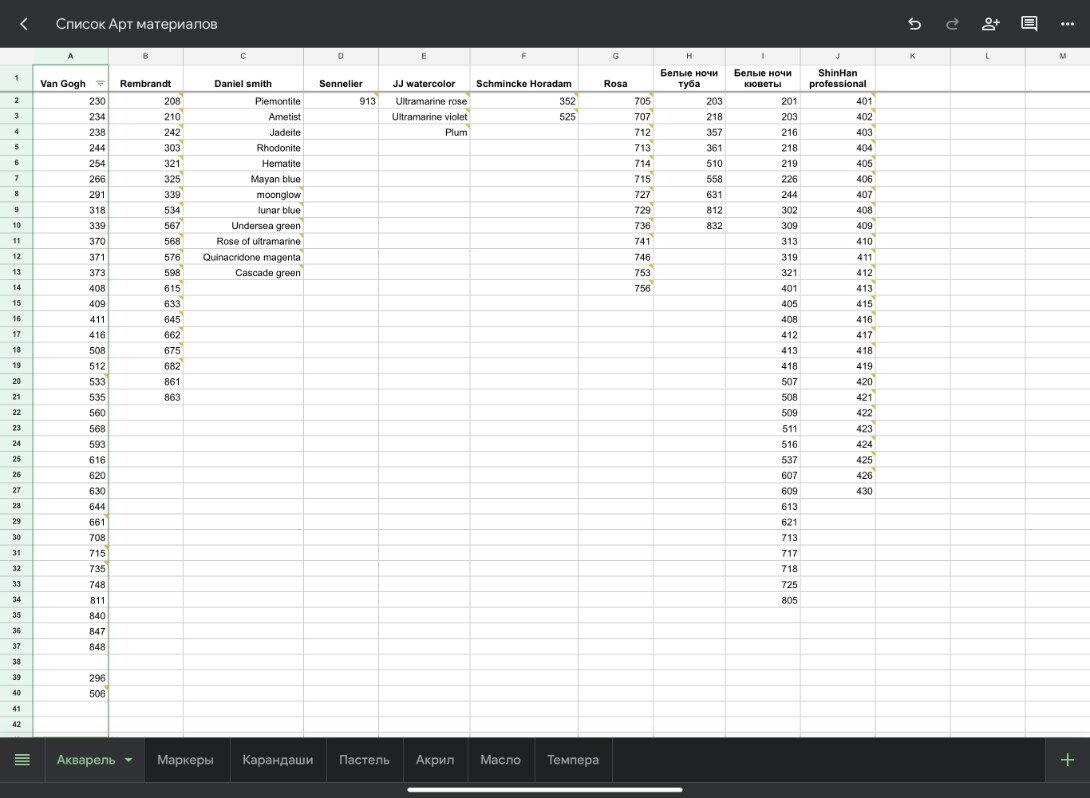Select the Plum cell
The height and width of the screenshot is (798, 1090).
click(424, 132)
